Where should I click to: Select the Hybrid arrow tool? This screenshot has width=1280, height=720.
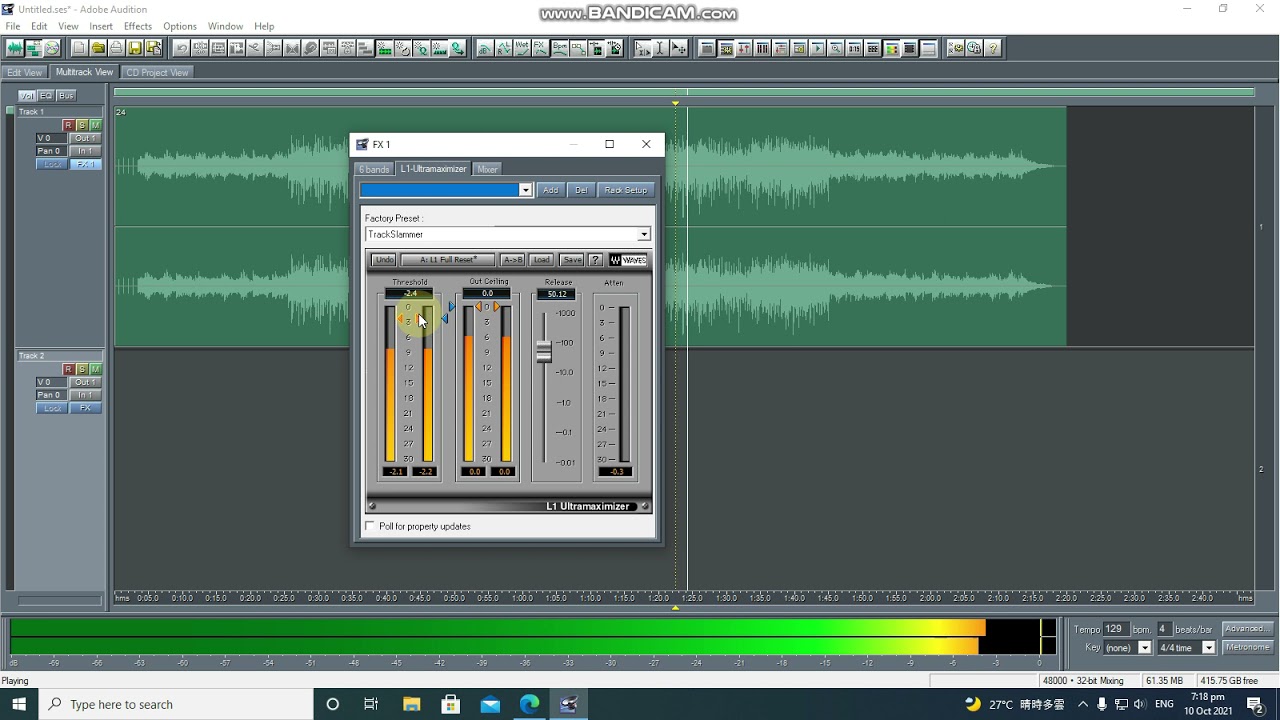tap(642, 48)
